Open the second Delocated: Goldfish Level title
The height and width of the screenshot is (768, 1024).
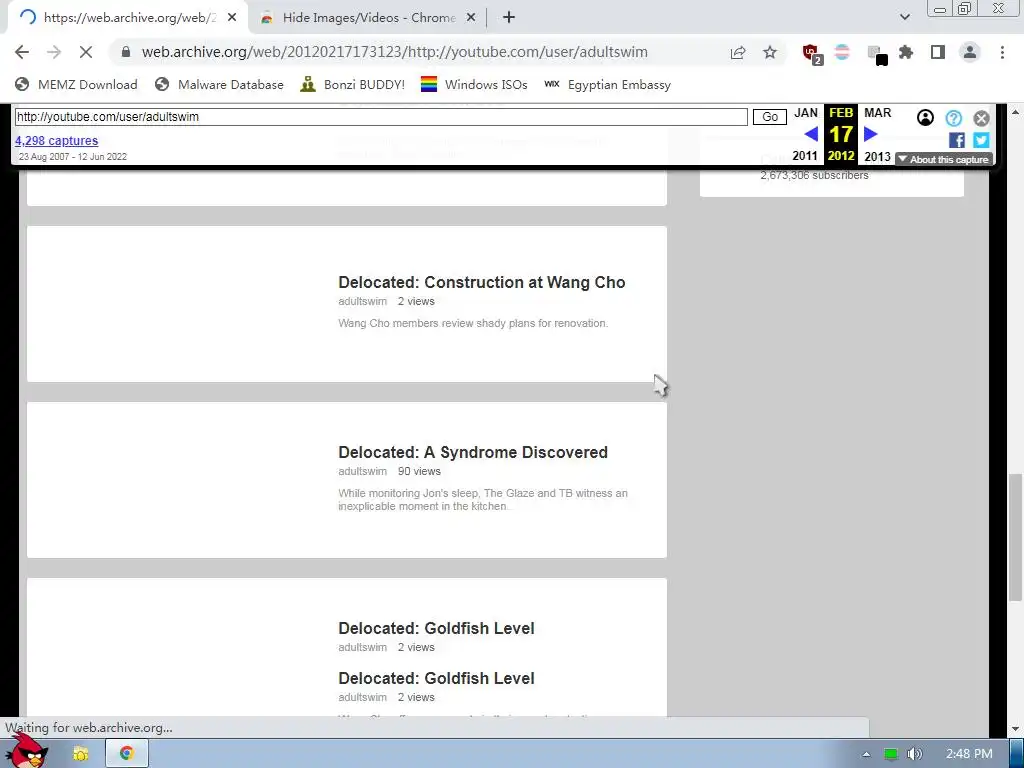point(436,679)
